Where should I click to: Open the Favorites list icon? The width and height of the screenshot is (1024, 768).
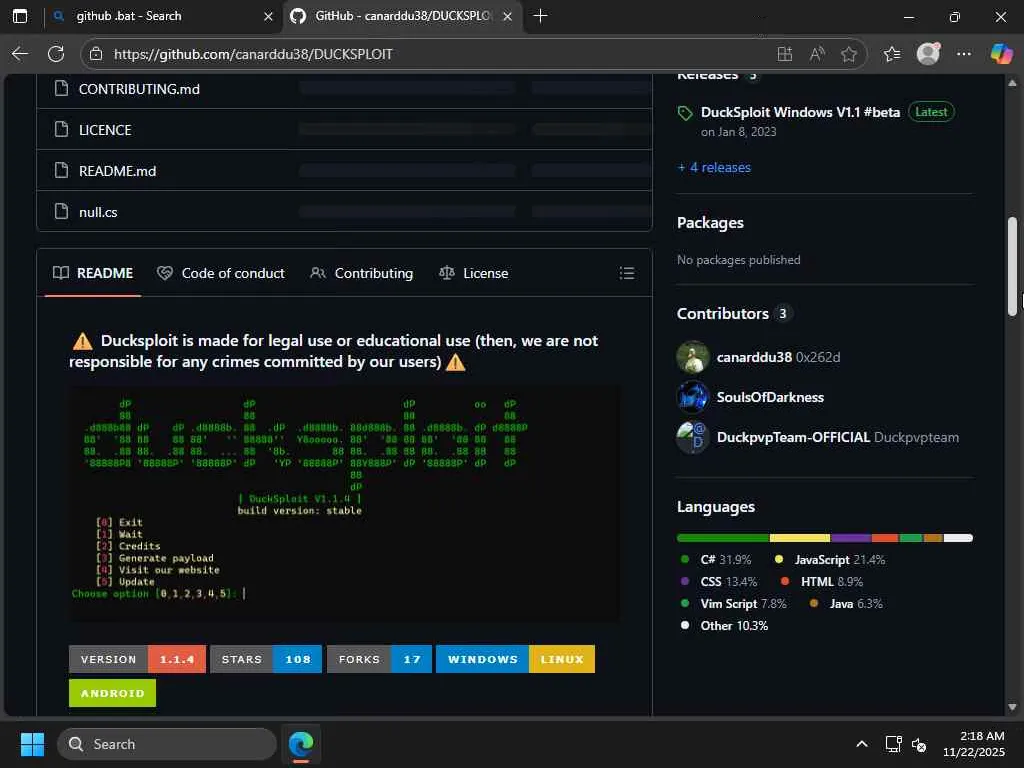pyautogui.click(x=892, y=54)
